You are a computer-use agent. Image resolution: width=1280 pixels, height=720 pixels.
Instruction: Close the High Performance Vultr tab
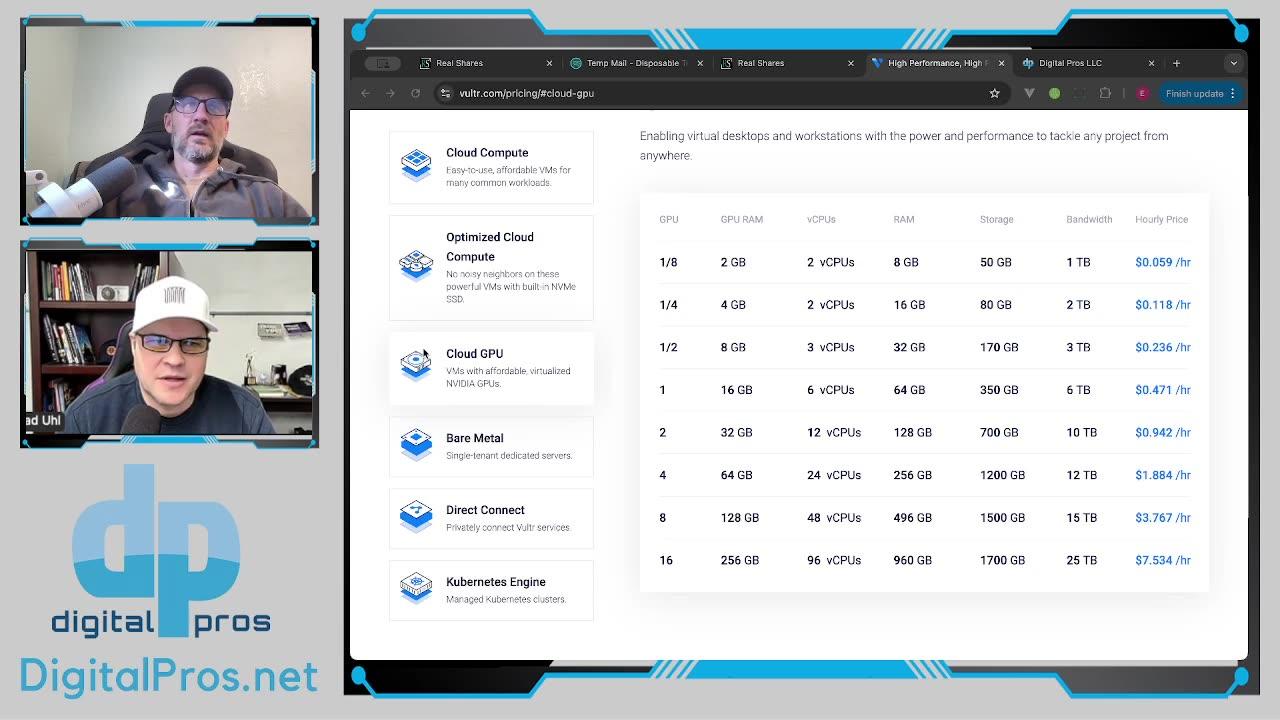click(x=1001, y=63)
